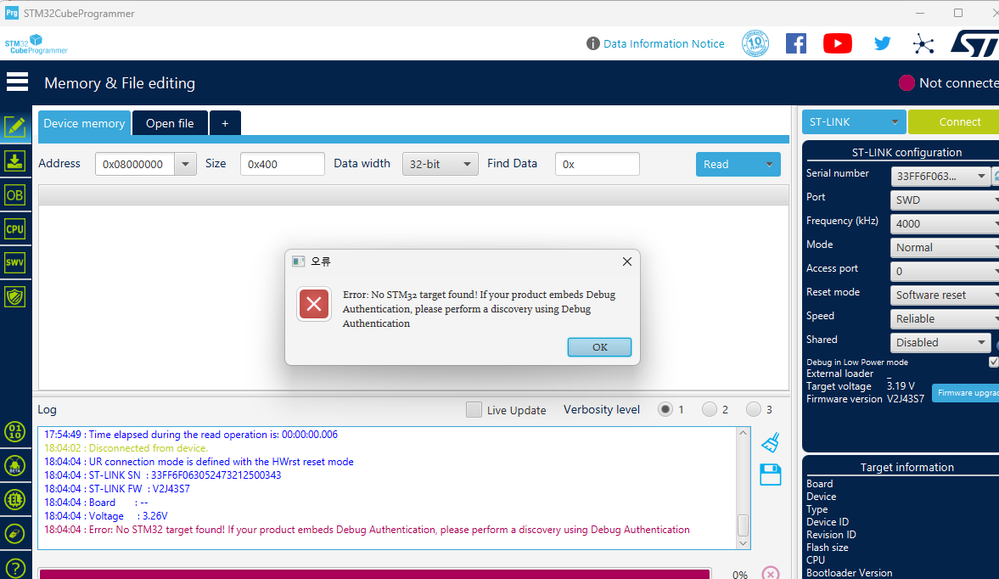Image resolution: width=999 pixels, height=579 pixels.
Task: Open the CPU panel icon
Action: click(15, 229)
